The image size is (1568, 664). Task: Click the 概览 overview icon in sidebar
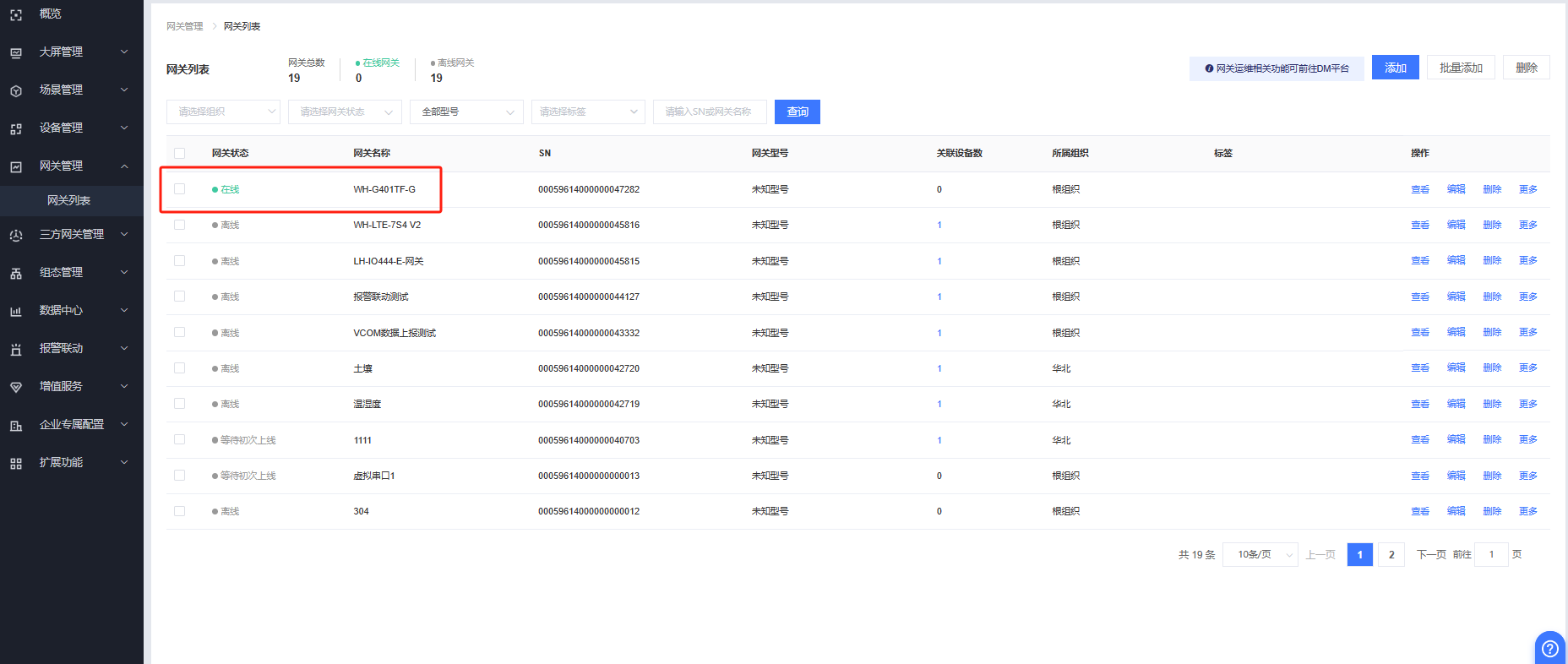pos(16,14)
